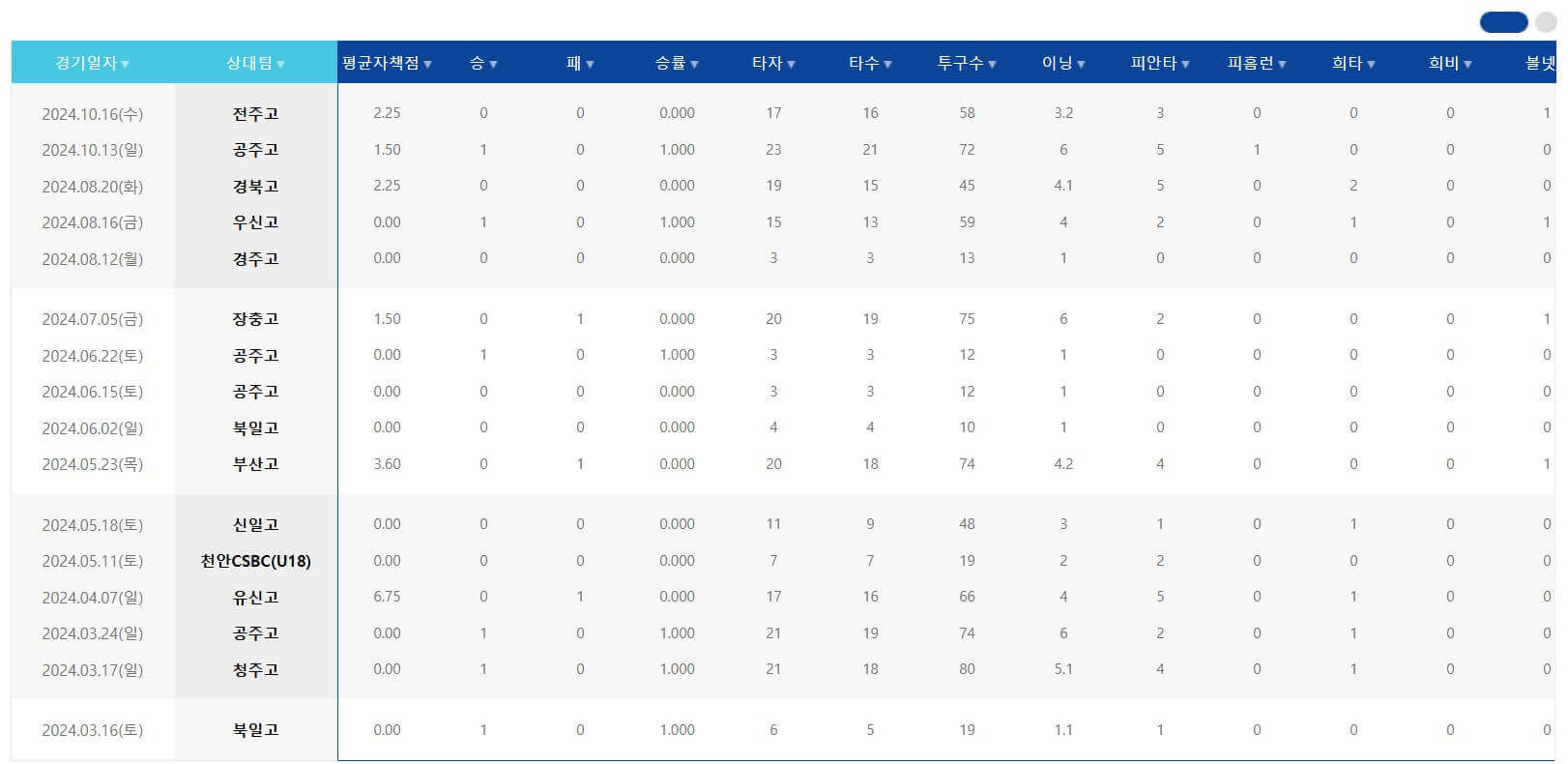Sort by the 이닝 column header
Image resolution: width=1568 pixels, height=764 pixels.
(x=1063, y=63)
